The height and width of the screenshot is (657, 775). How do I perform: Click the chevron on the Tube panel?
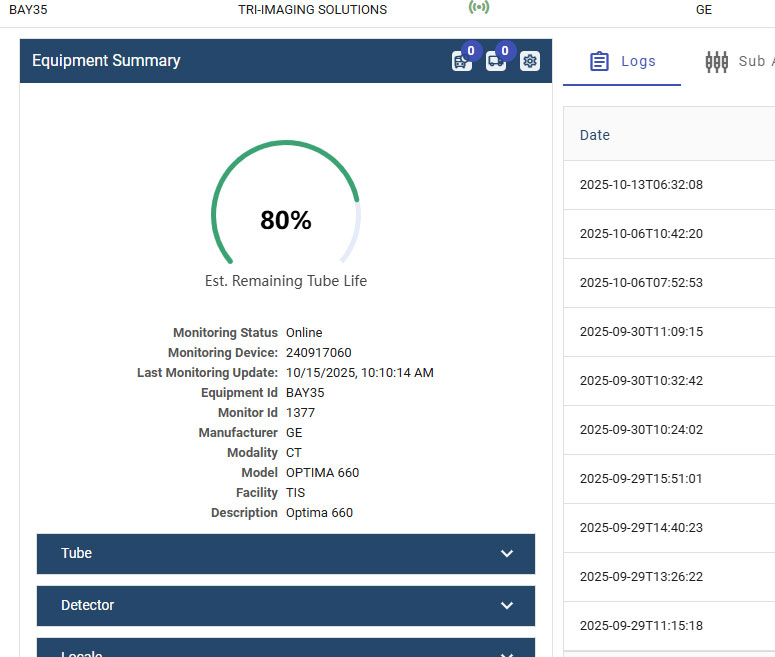(x=507, y=554)
